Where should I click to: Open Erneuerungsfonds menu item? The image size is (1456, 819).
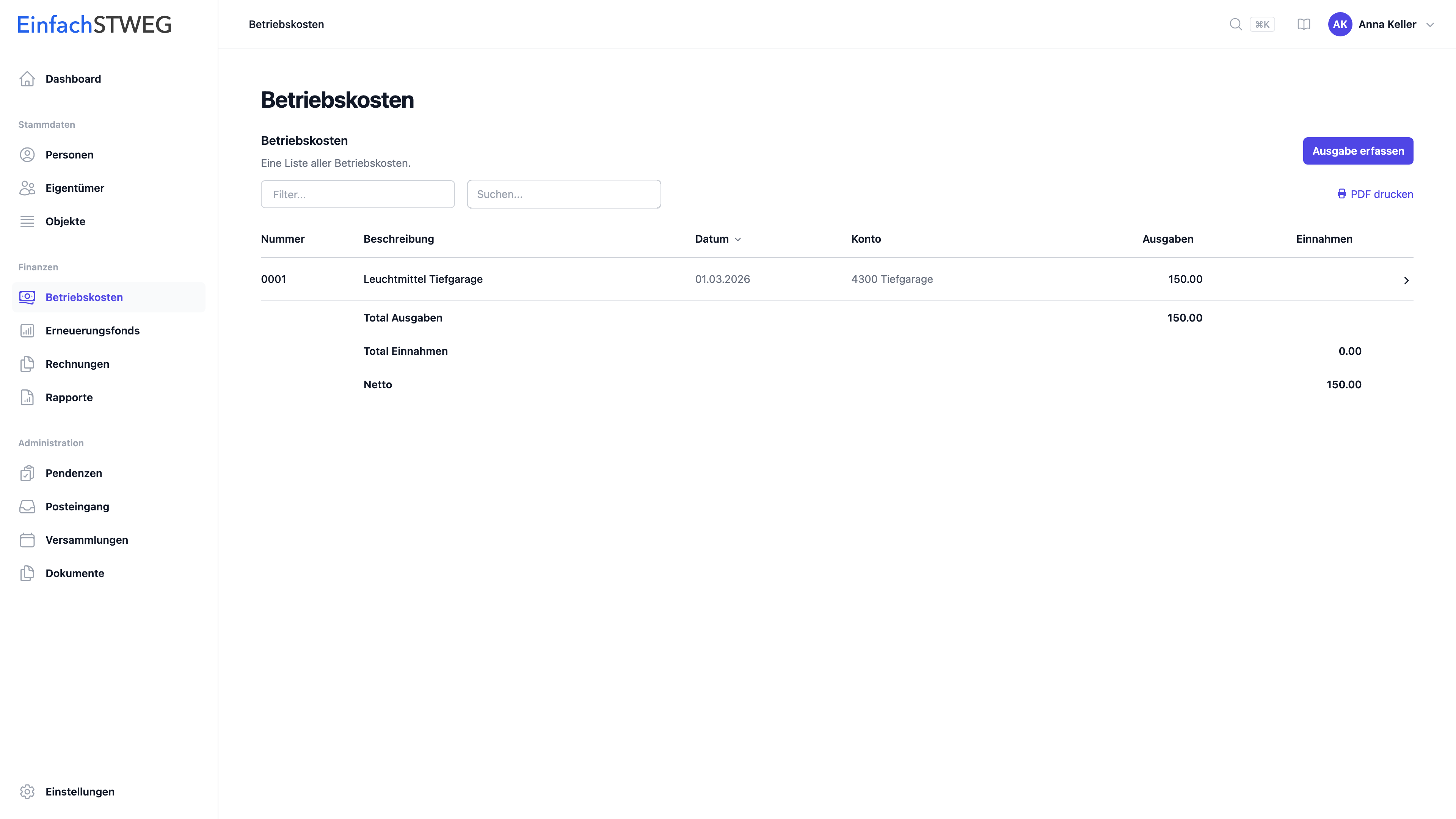pyautogui.click(x=108, y=331)
